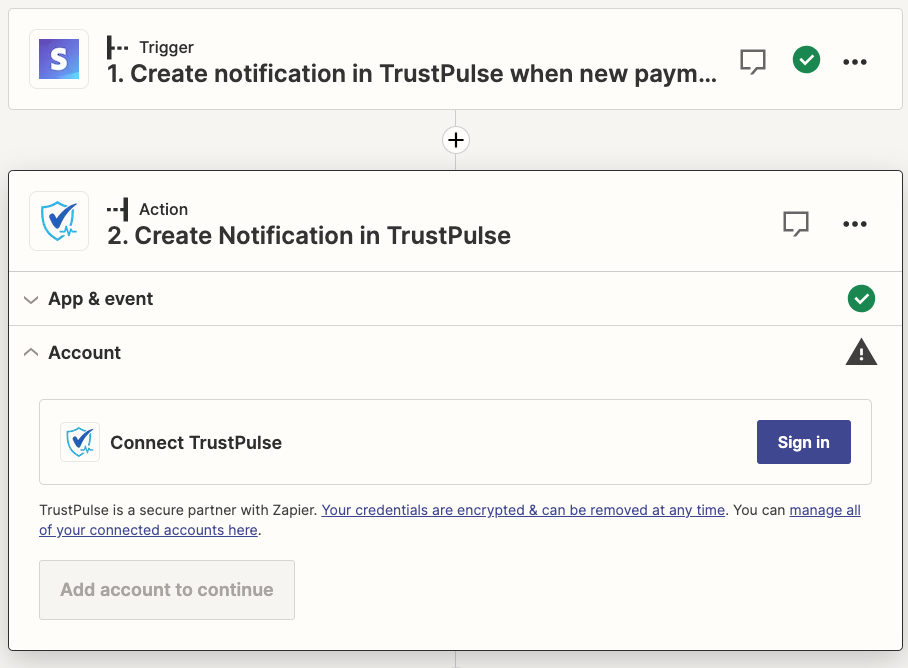This screenshot has width=908, height=668.
Task: Add a step with the plus button
Action: [x=456, y=140]
